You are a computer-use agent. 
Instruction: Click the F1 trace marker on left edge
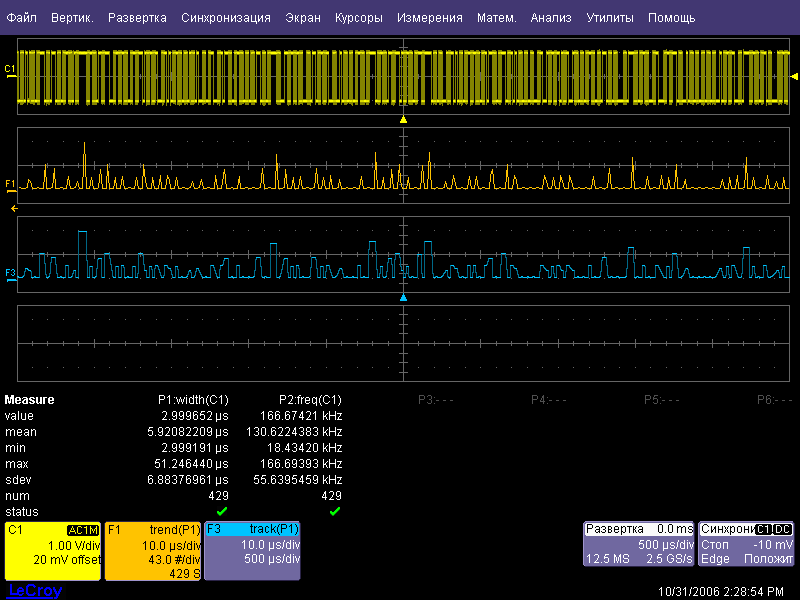10,184
